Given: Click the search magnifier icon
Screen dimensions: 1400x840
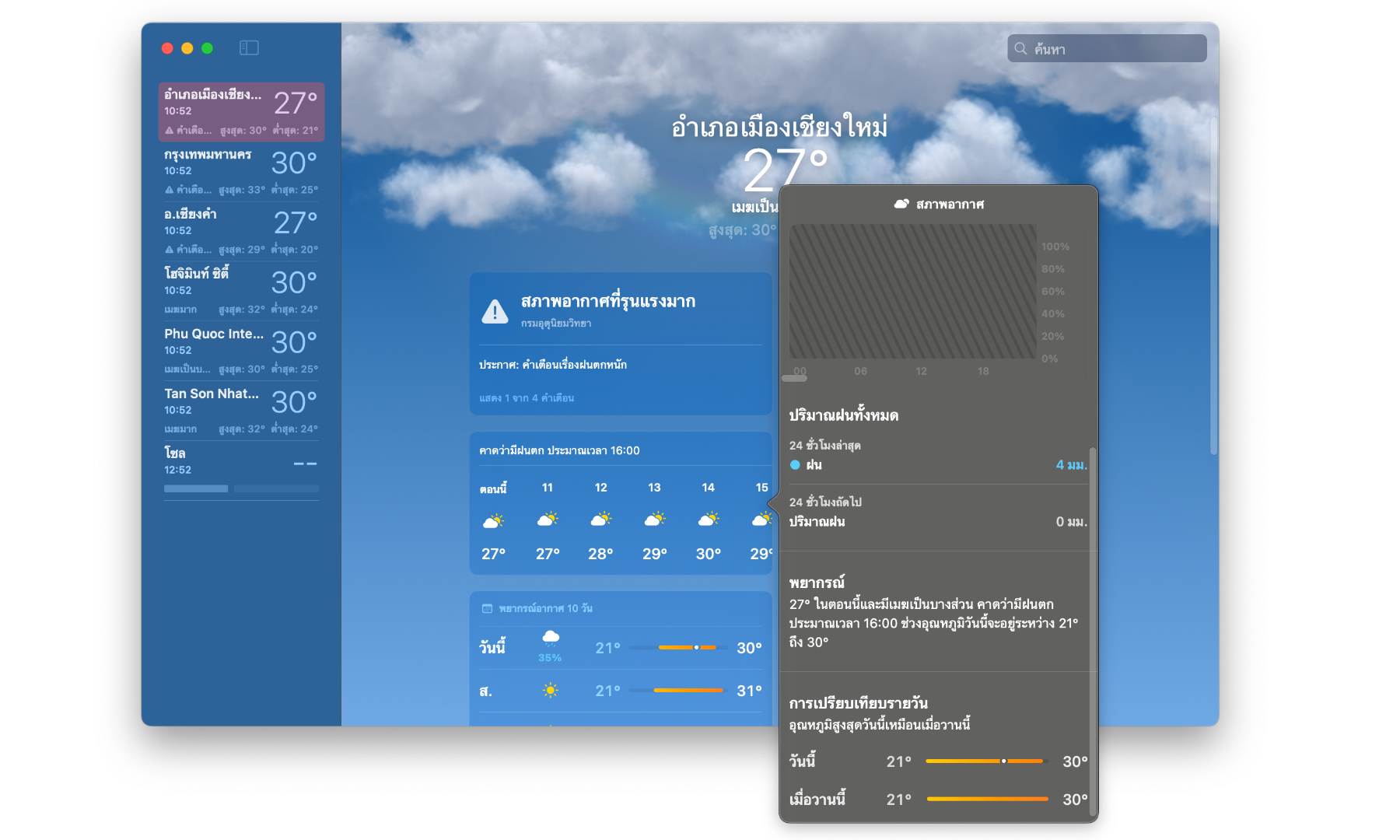Looking at the screenshot, I should coord(1020,48).
